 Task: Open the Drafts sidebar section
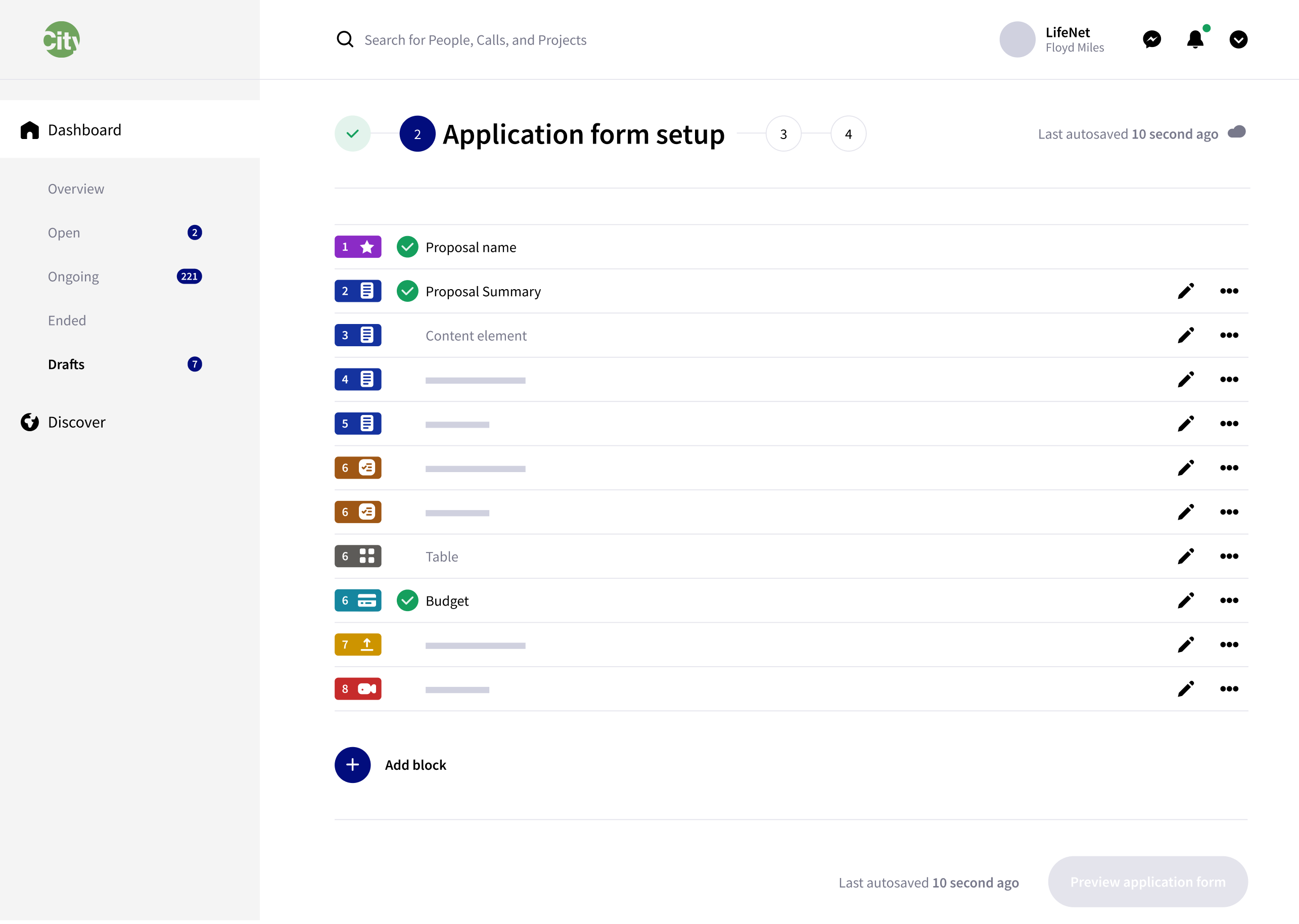66,365
